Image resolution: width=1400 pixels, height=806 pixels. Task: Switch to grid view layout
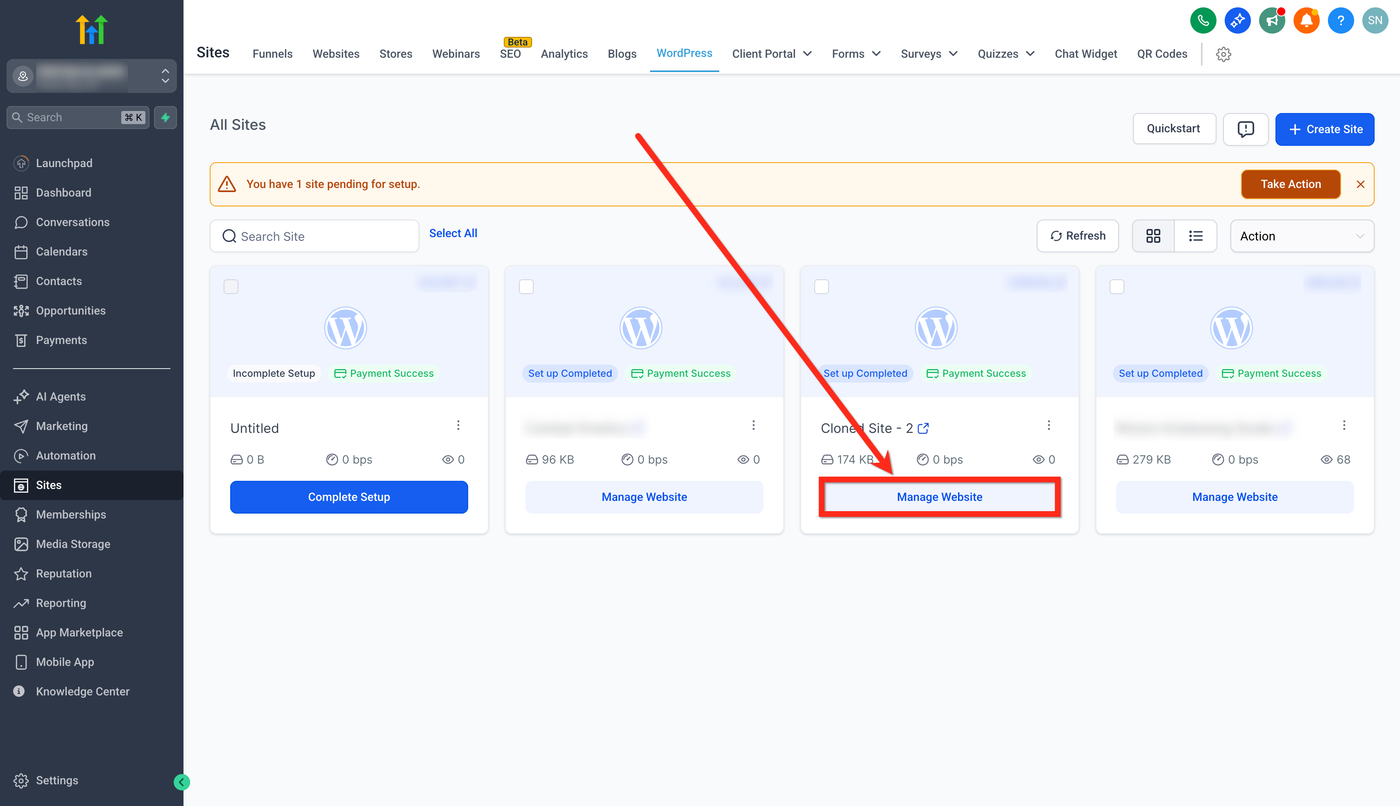tap(1153, 236)
